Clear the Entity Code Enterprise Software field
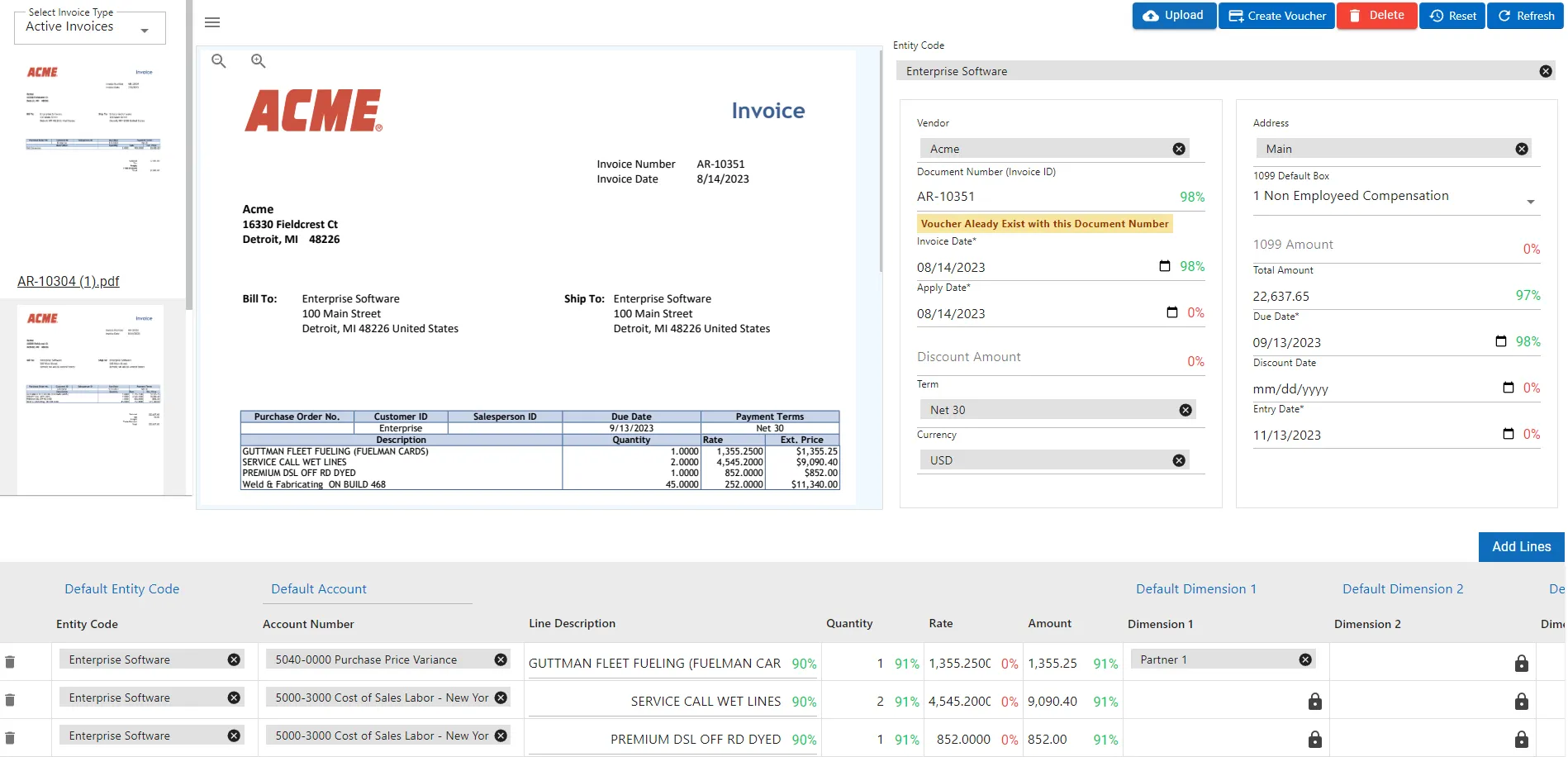 1546,71
